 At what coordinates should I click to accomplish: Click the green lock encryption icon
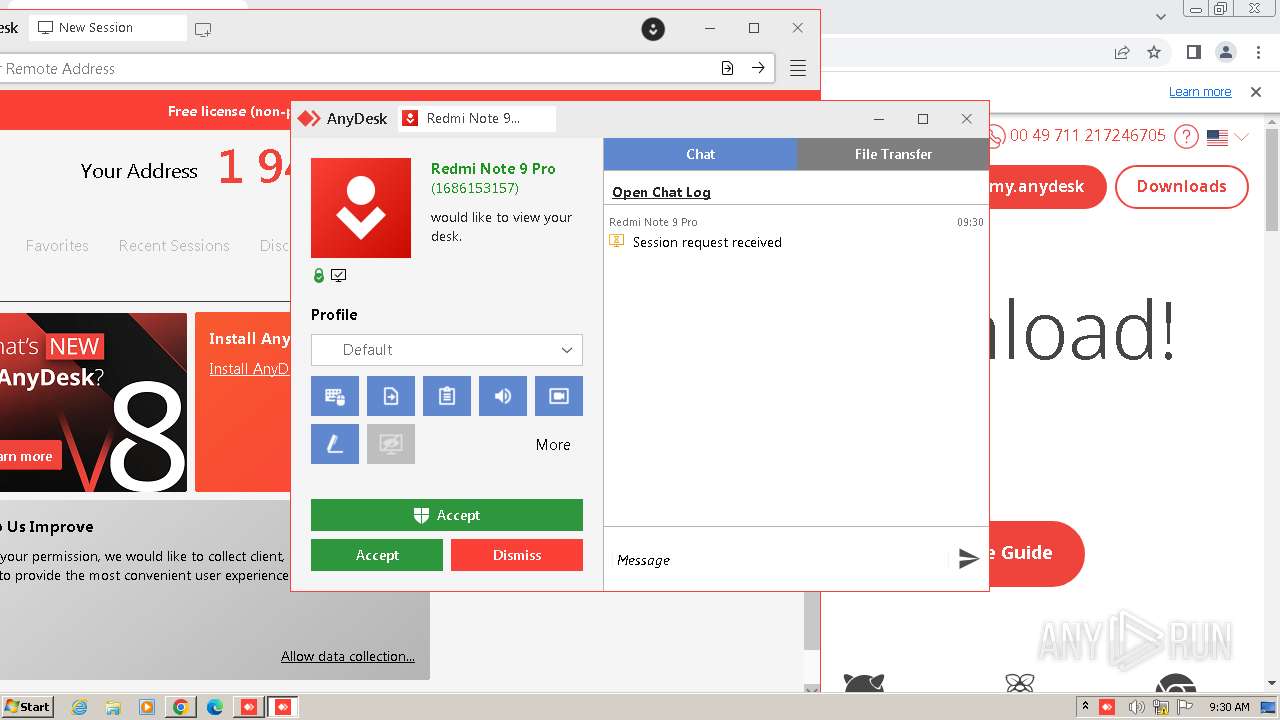319,276
